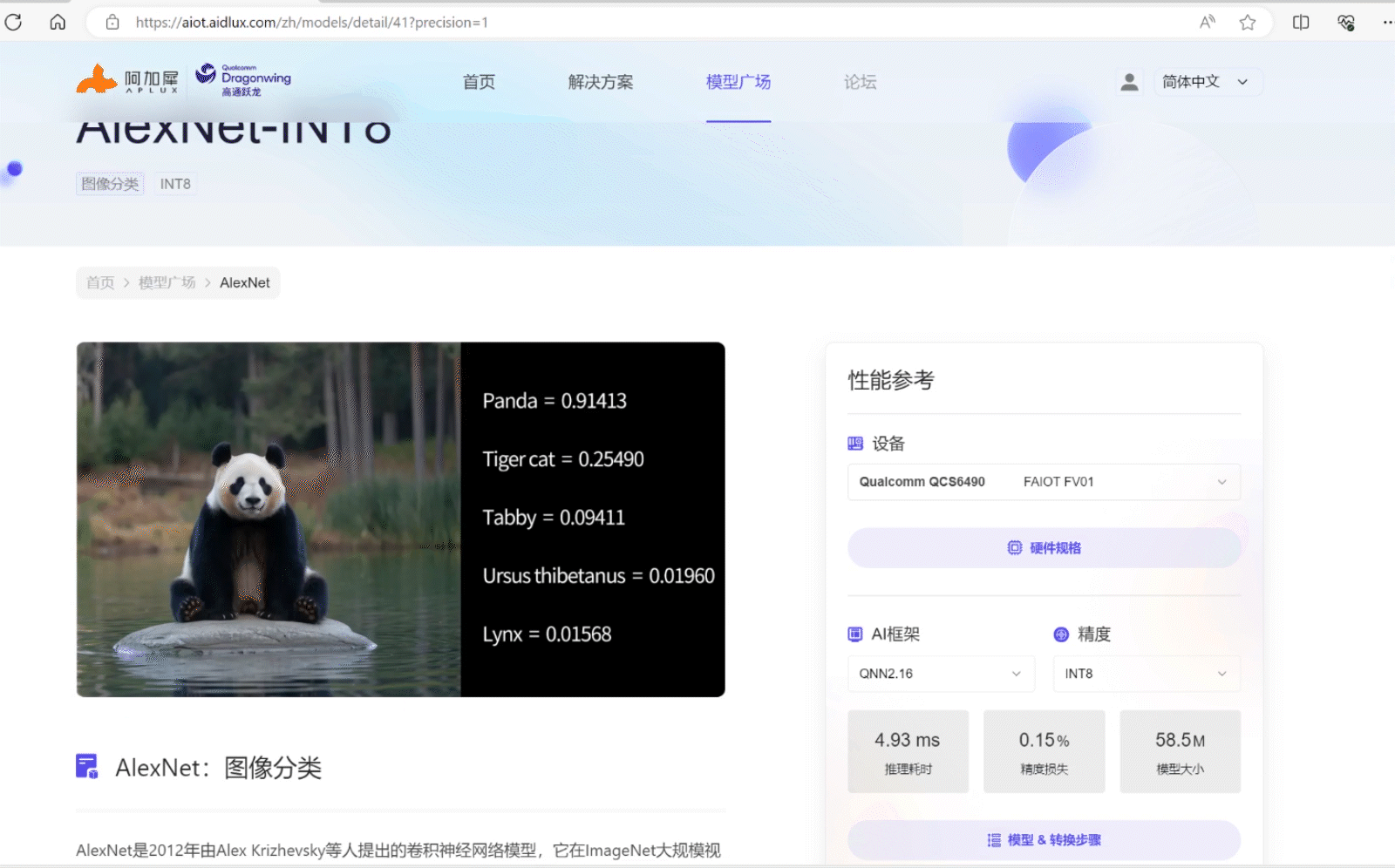Click the Tabby = 0.09411 result text
Screen dimensions: 1395x868
554,518
